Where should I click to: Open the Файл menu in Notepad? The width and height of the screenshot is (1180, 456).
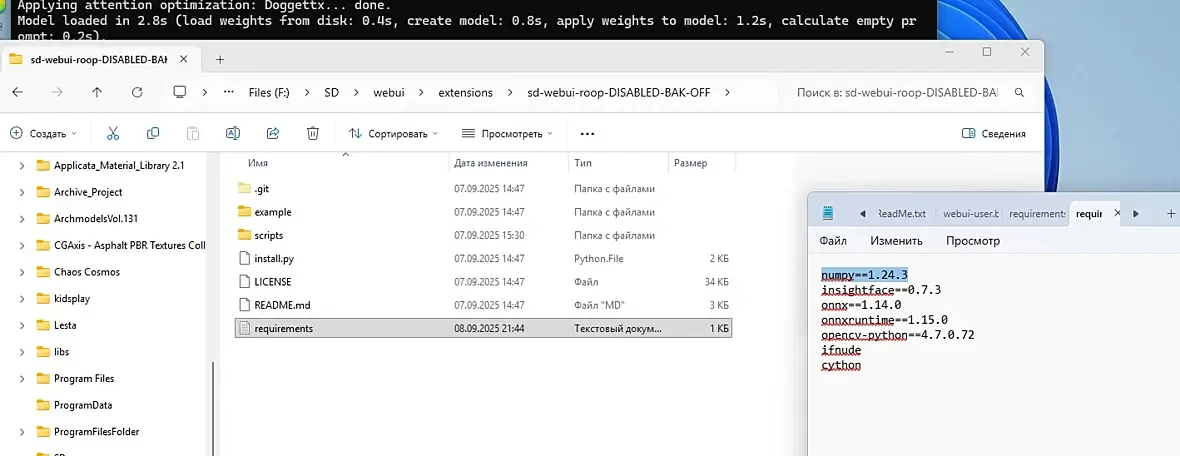[833, 241]
